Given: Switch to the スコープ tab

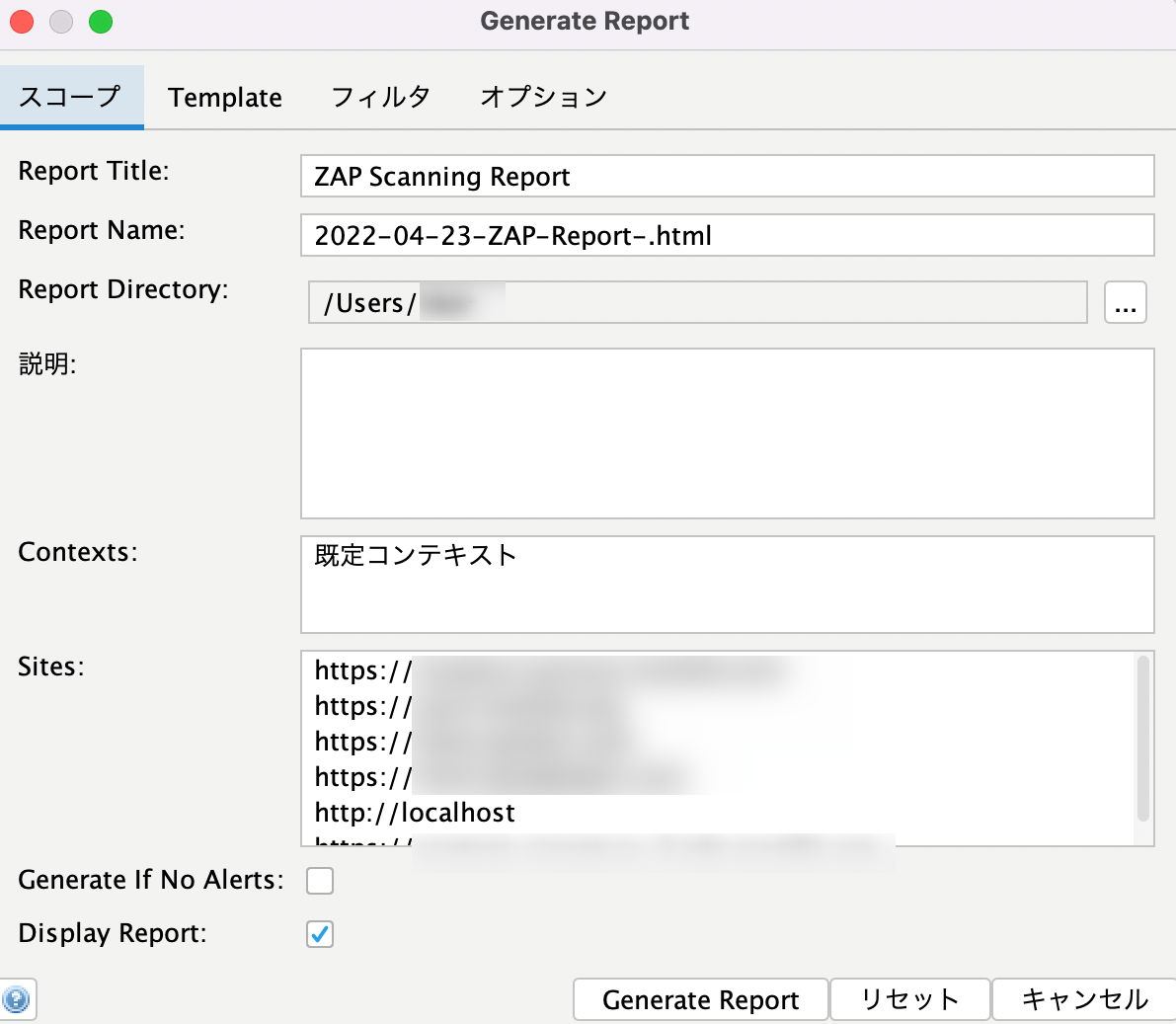Looking at the screenshot, I should 71,98.
